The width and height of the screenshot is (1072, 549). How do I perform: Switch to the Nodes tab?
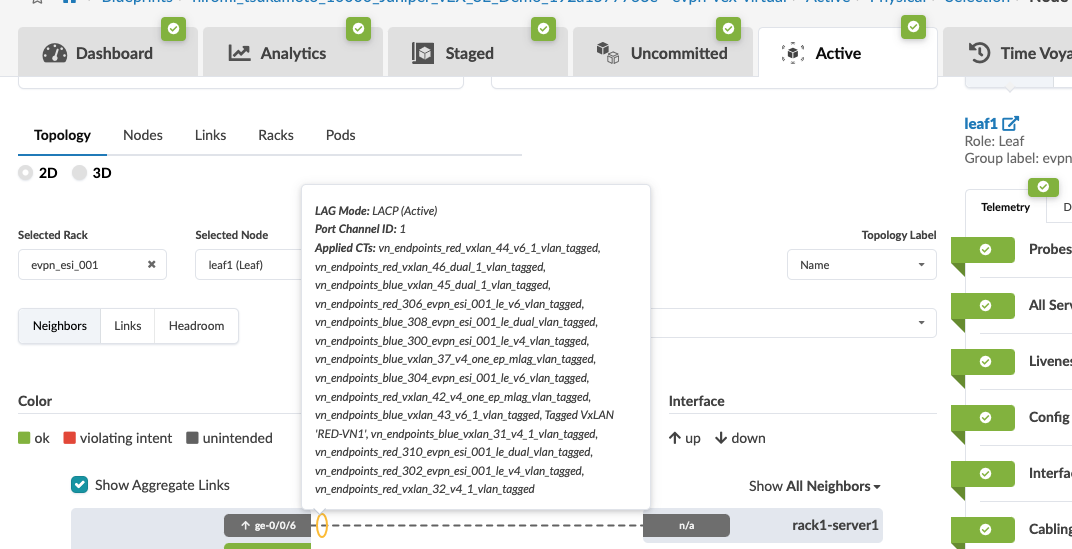coord(143,135)
